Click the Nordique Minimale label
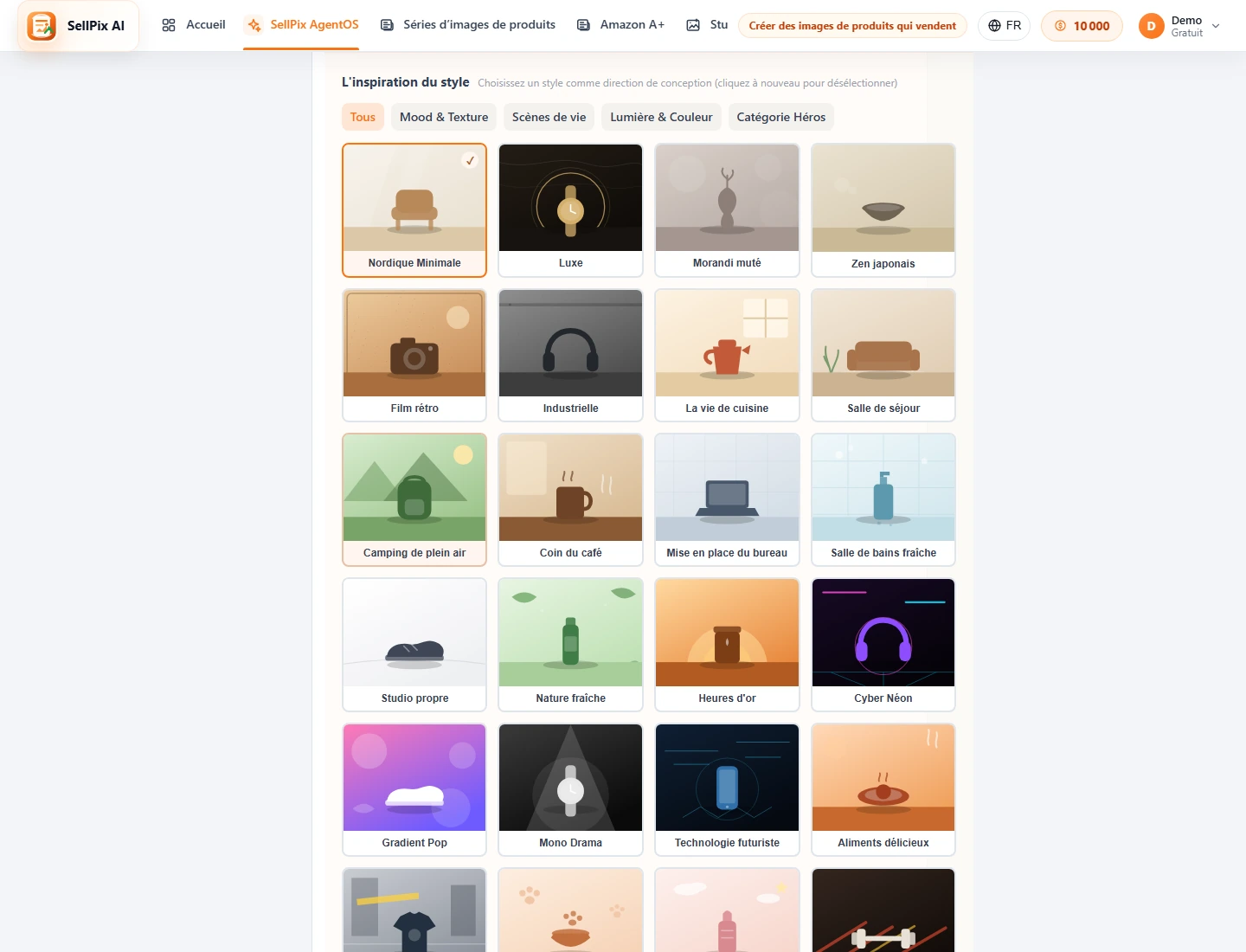Image resolution: width=1246 pixels, height=952 pixels. point(414,263)
